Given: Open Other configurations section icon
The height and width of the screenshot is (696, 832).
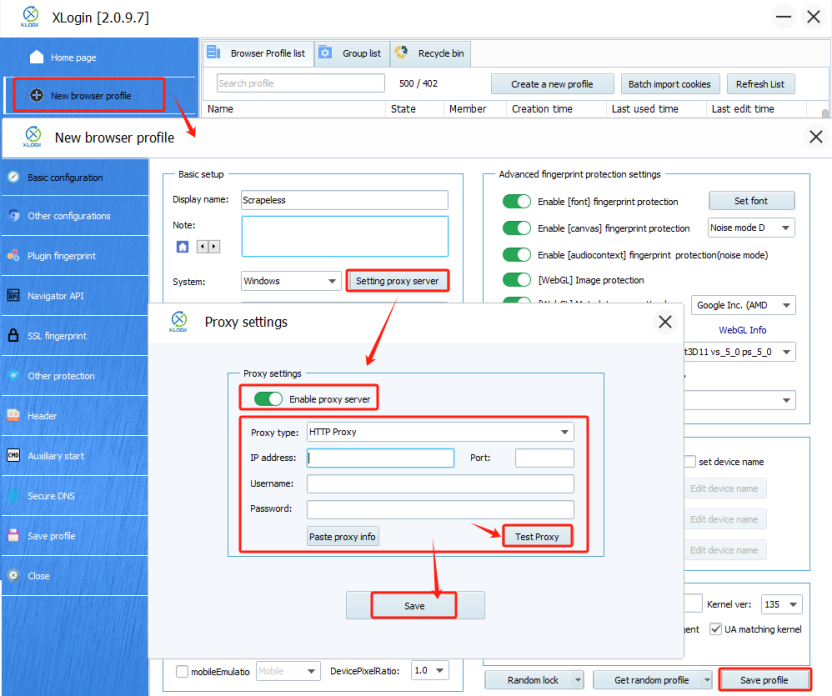Looking at the screenshot, I should (14, 215).
